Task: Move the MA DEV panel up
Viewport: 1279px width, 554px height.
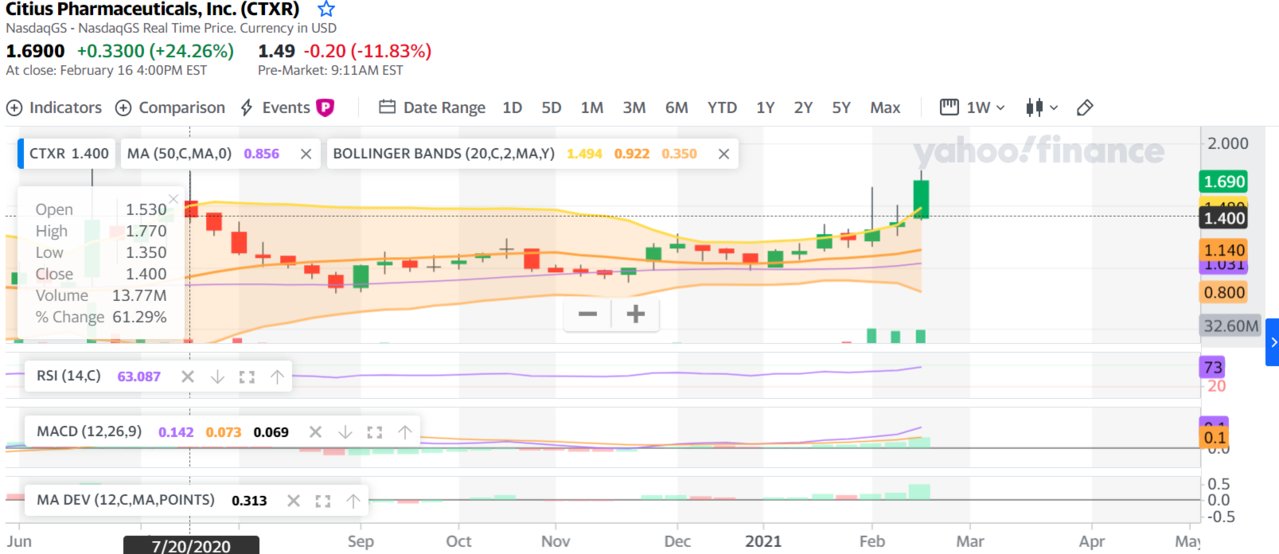Action: coord(353,500)
